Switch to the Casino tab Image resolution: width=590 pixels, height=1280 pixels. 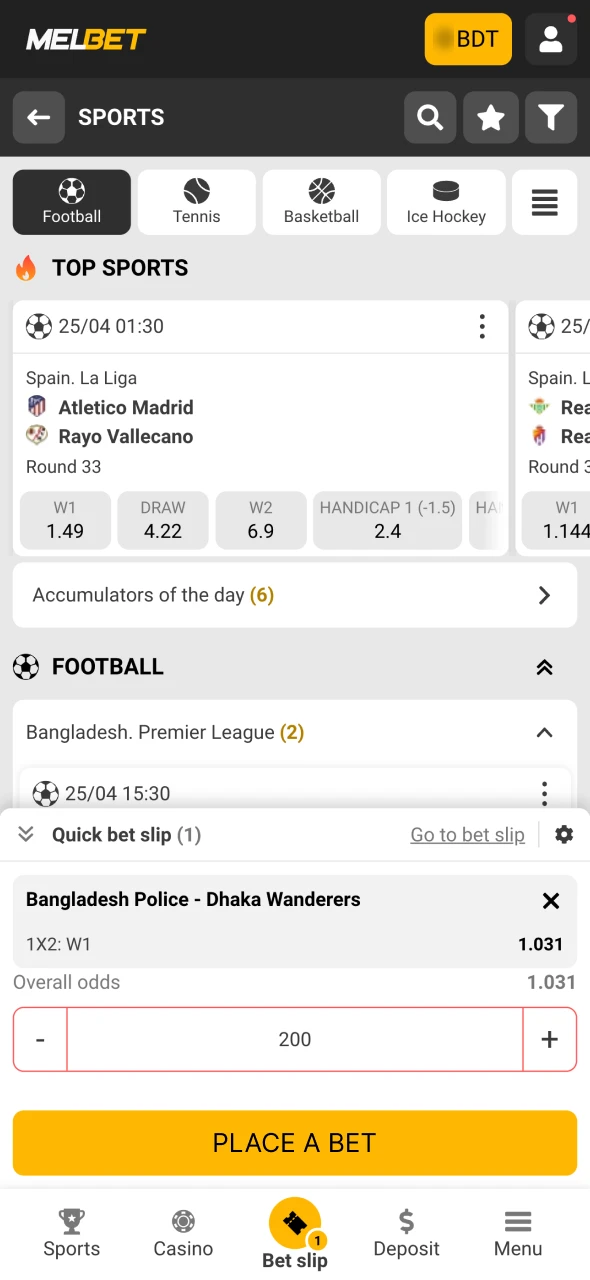click(x=183, y=1234)
